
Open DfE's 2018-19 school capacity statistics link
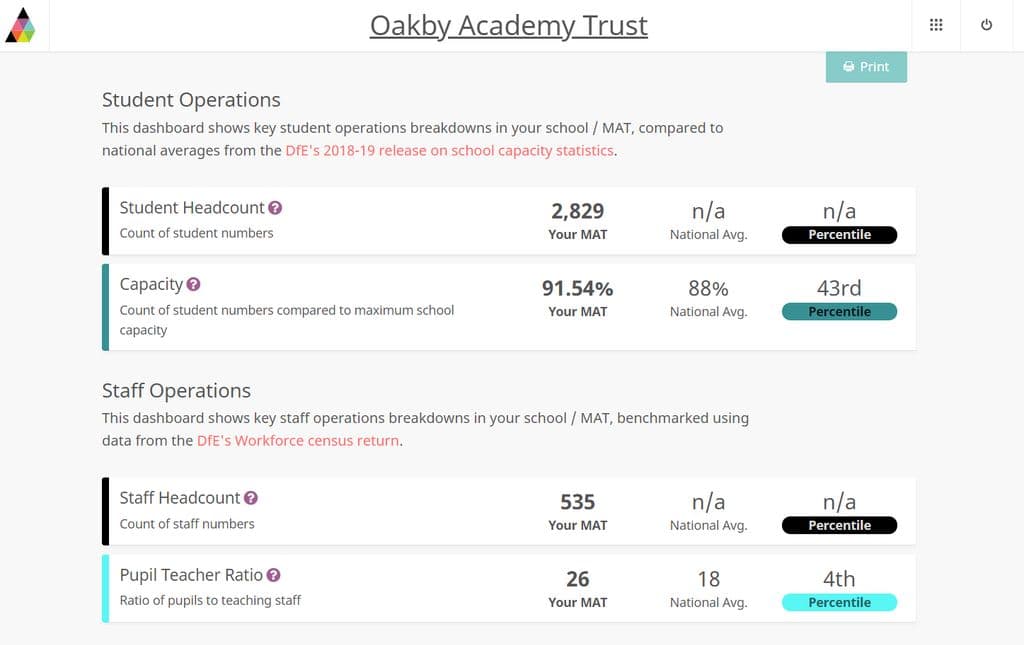click(449, 150)
